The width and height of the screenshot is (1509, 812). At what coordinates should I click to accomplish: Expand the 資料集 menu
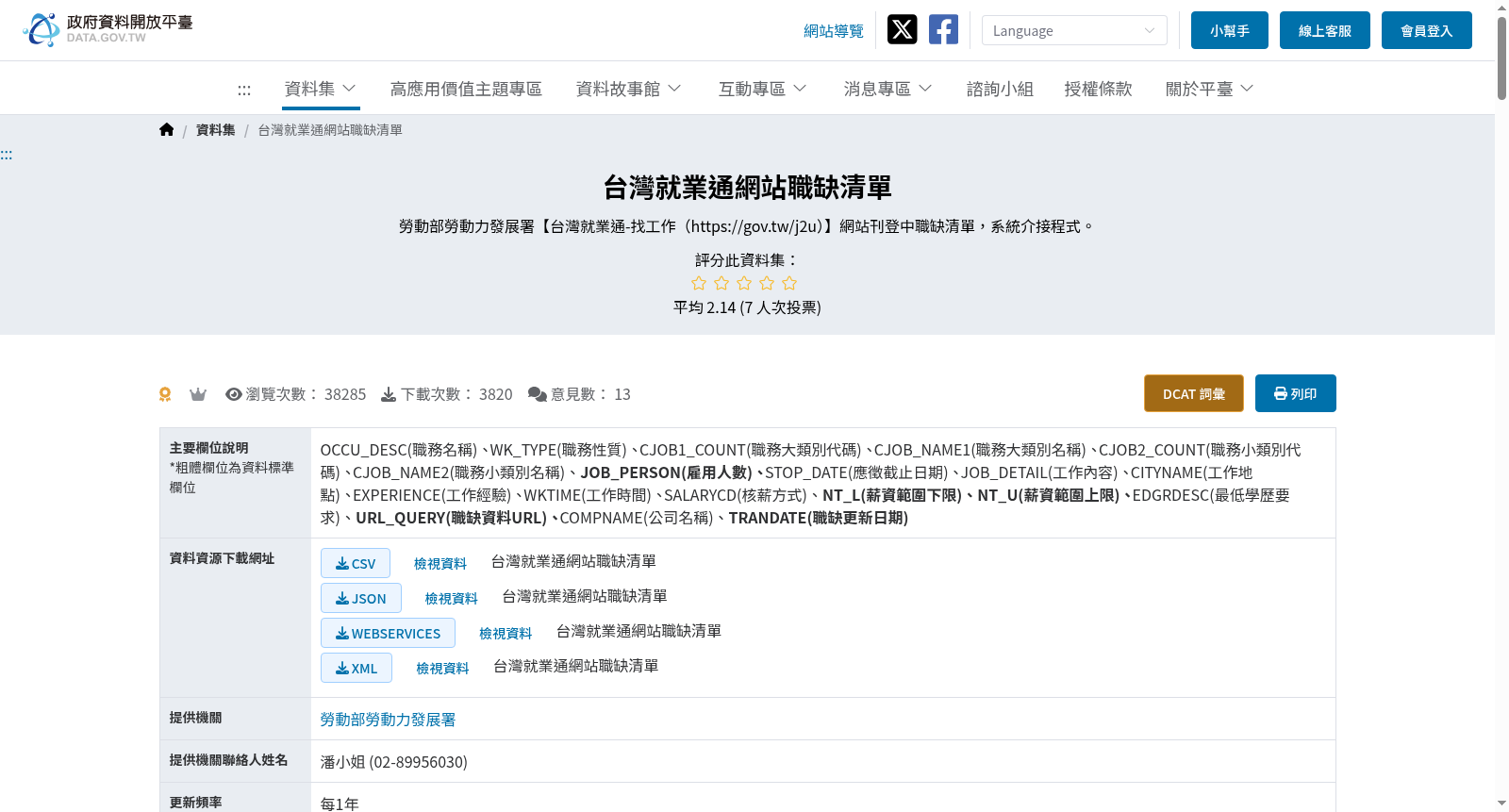tap(321, 89)
